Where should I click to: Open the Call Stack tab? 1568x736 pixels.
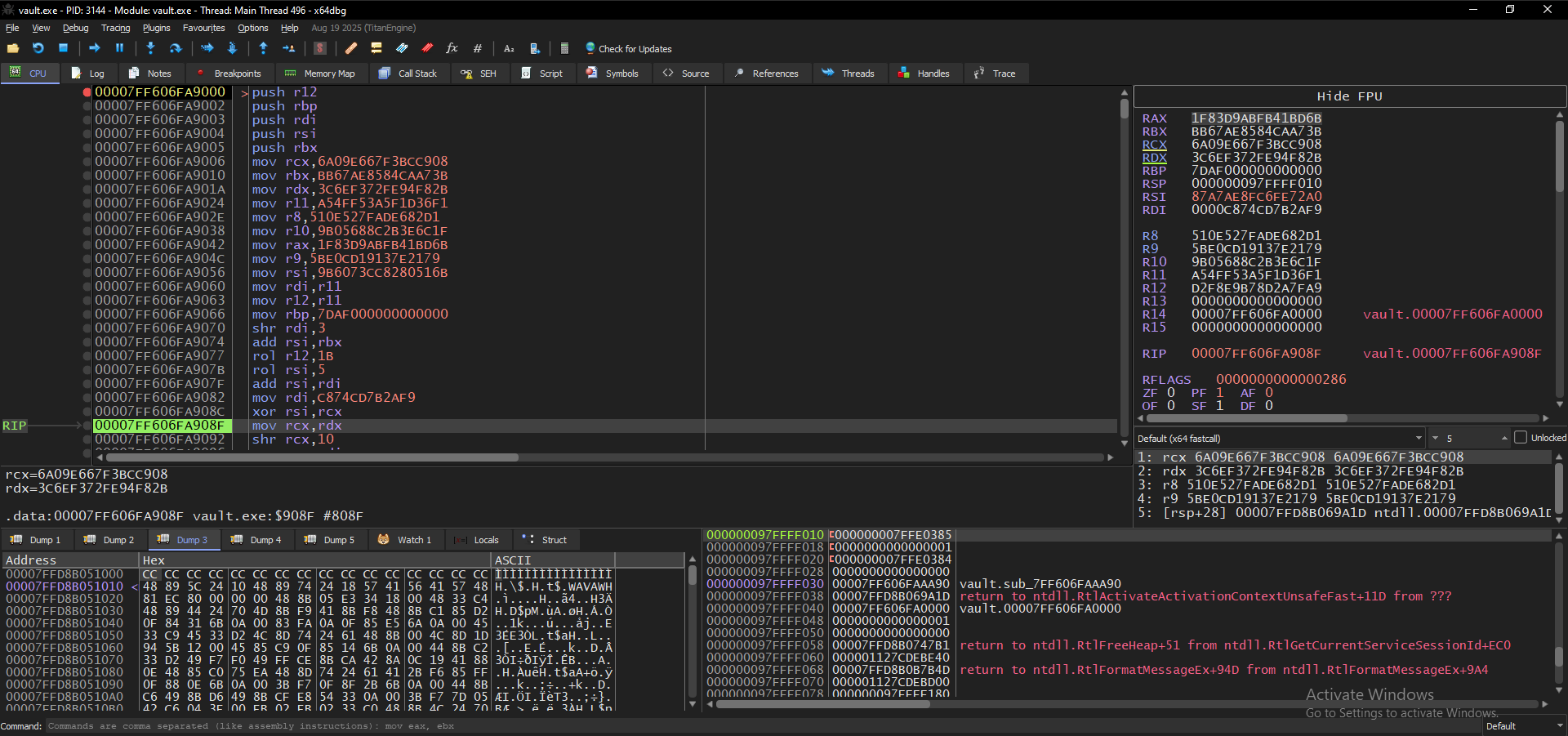[408, 74]
